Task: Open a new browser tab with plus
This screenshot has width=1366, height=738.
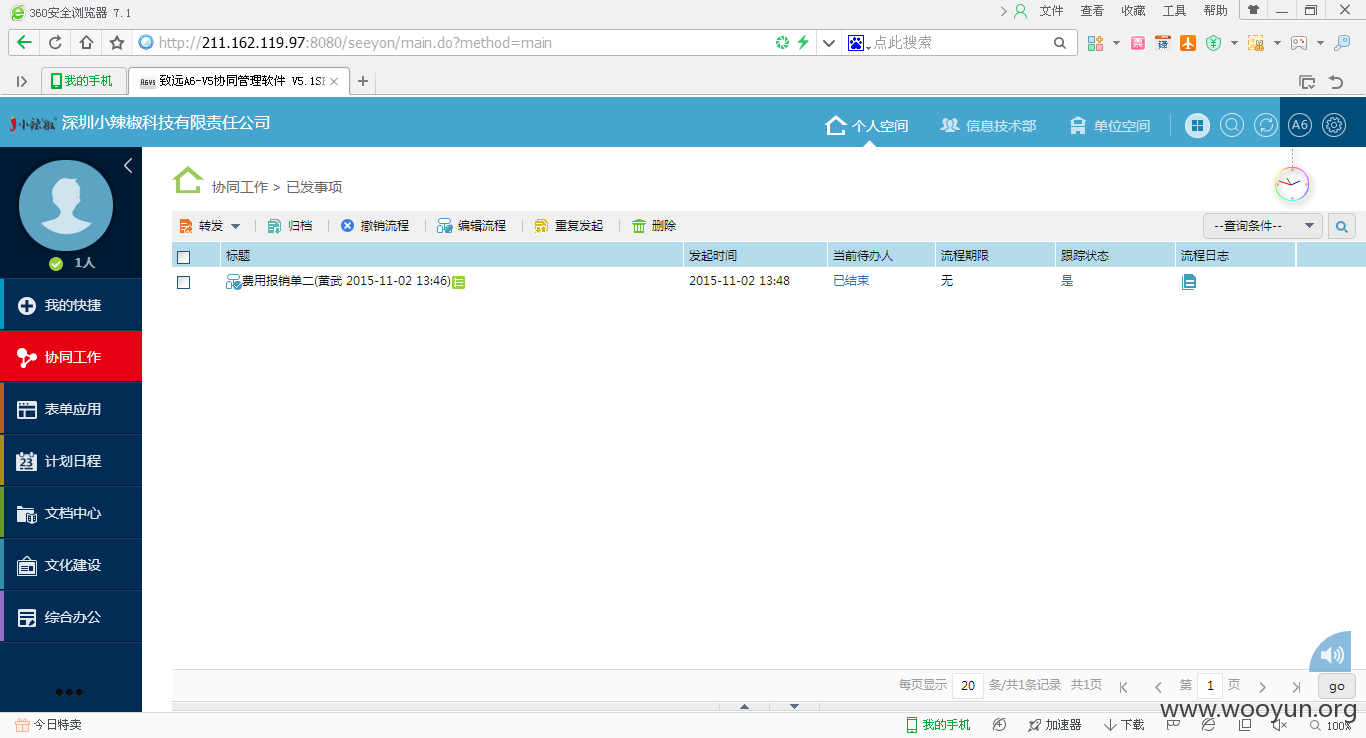Action: coord(363,81)
